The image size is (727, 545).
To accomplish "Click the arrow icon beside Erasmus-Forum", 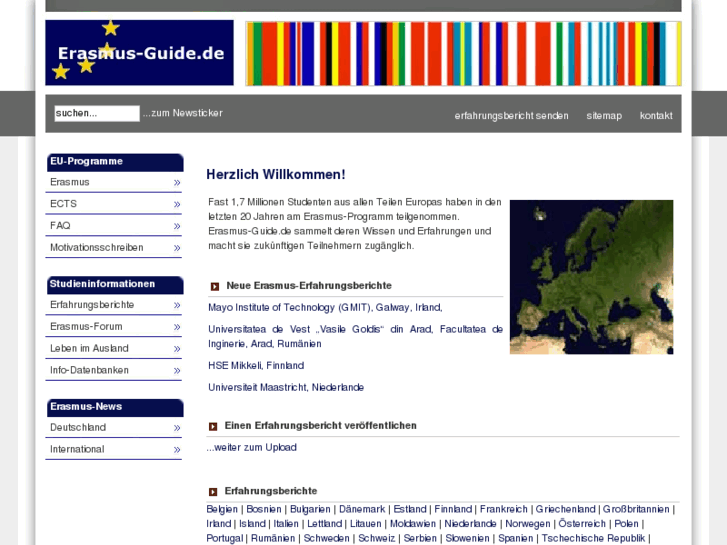I will (x=177, y=327).
